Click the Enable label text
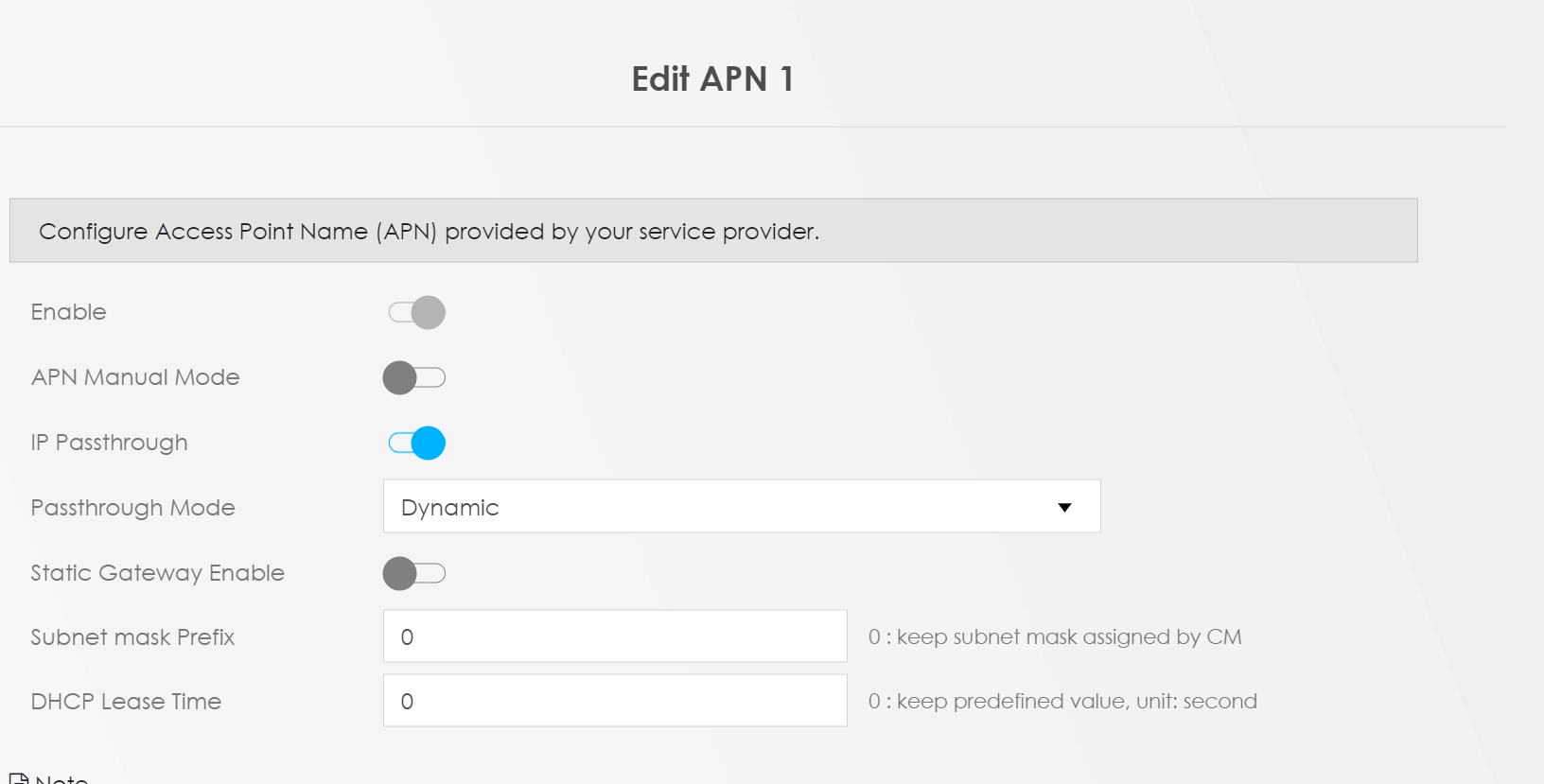The width and height of the screenshot is (1544, 784). coord(68,312)
